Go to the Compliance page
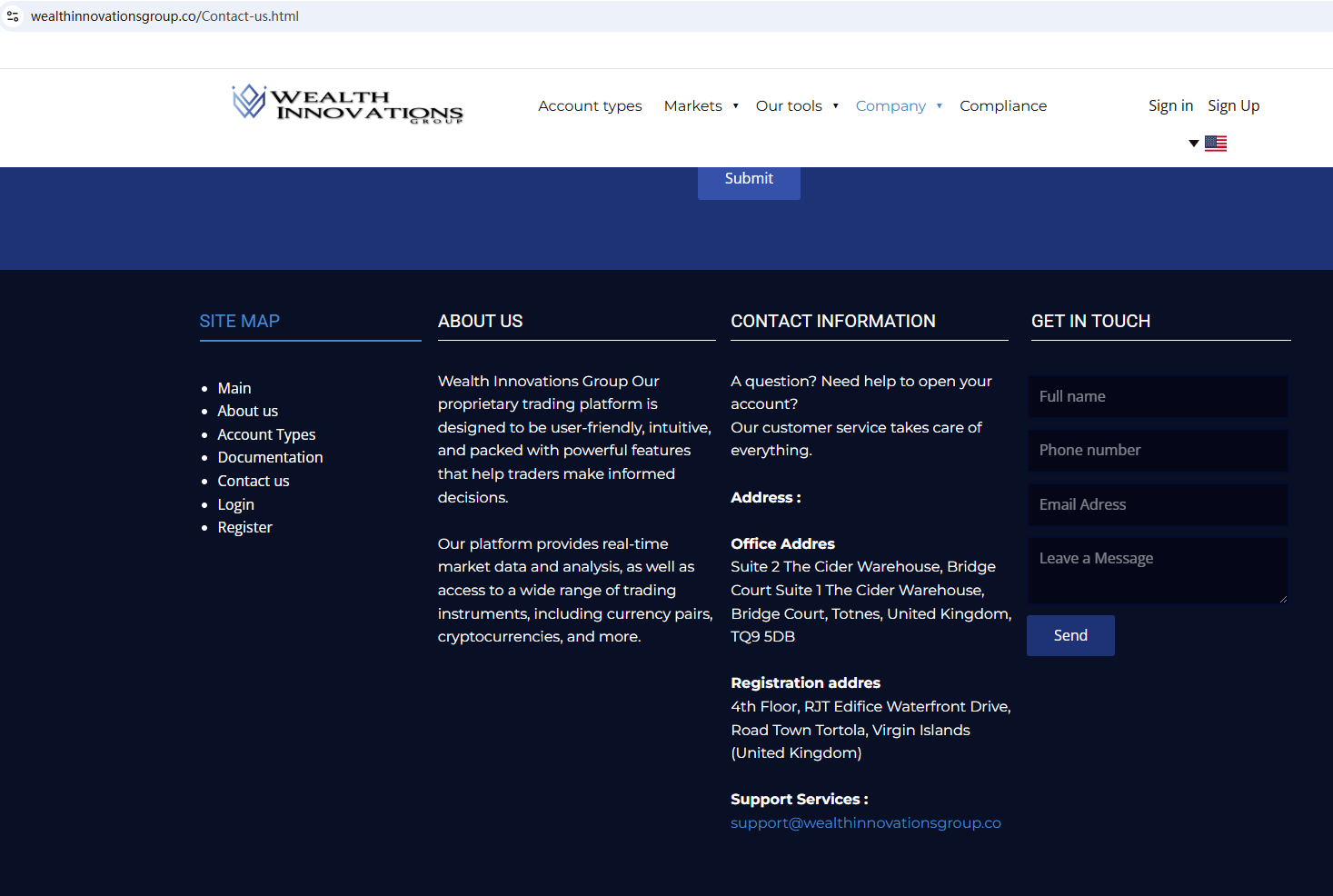1333x896 pixels. click(1002, 106)
